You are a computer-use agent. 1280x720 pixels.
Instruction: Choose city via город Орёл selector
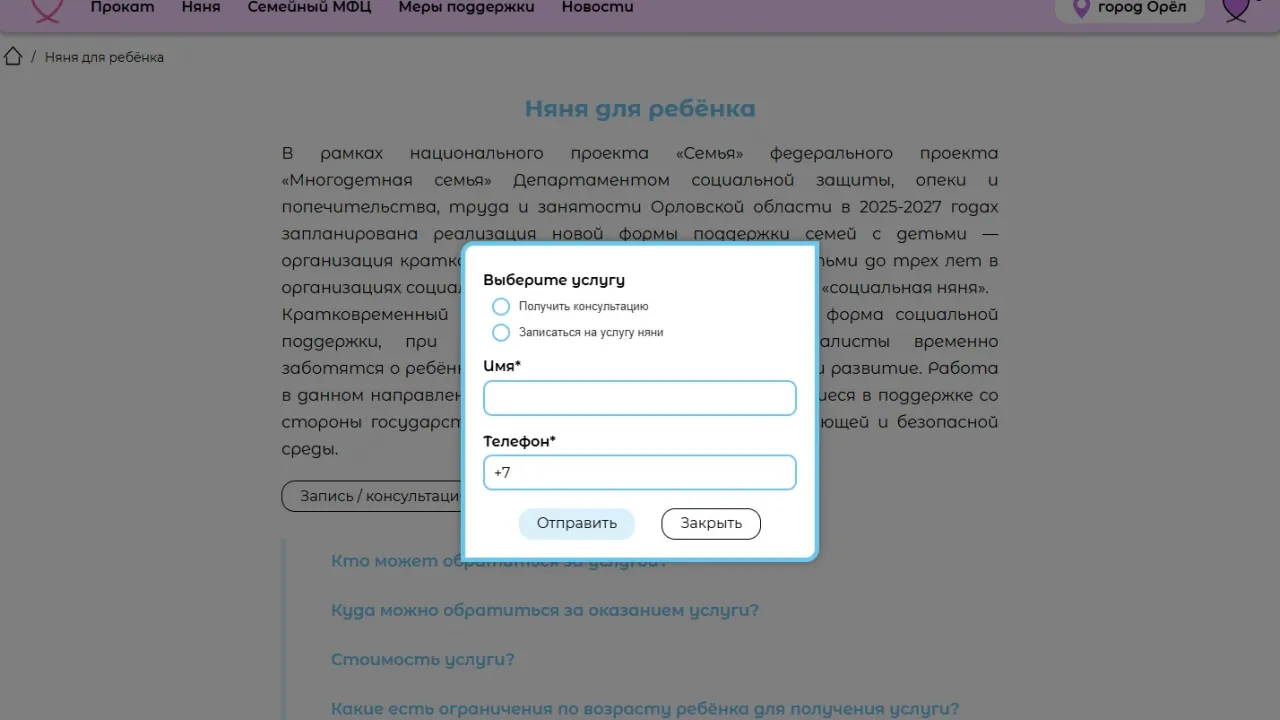click(x=1130, y=8)
